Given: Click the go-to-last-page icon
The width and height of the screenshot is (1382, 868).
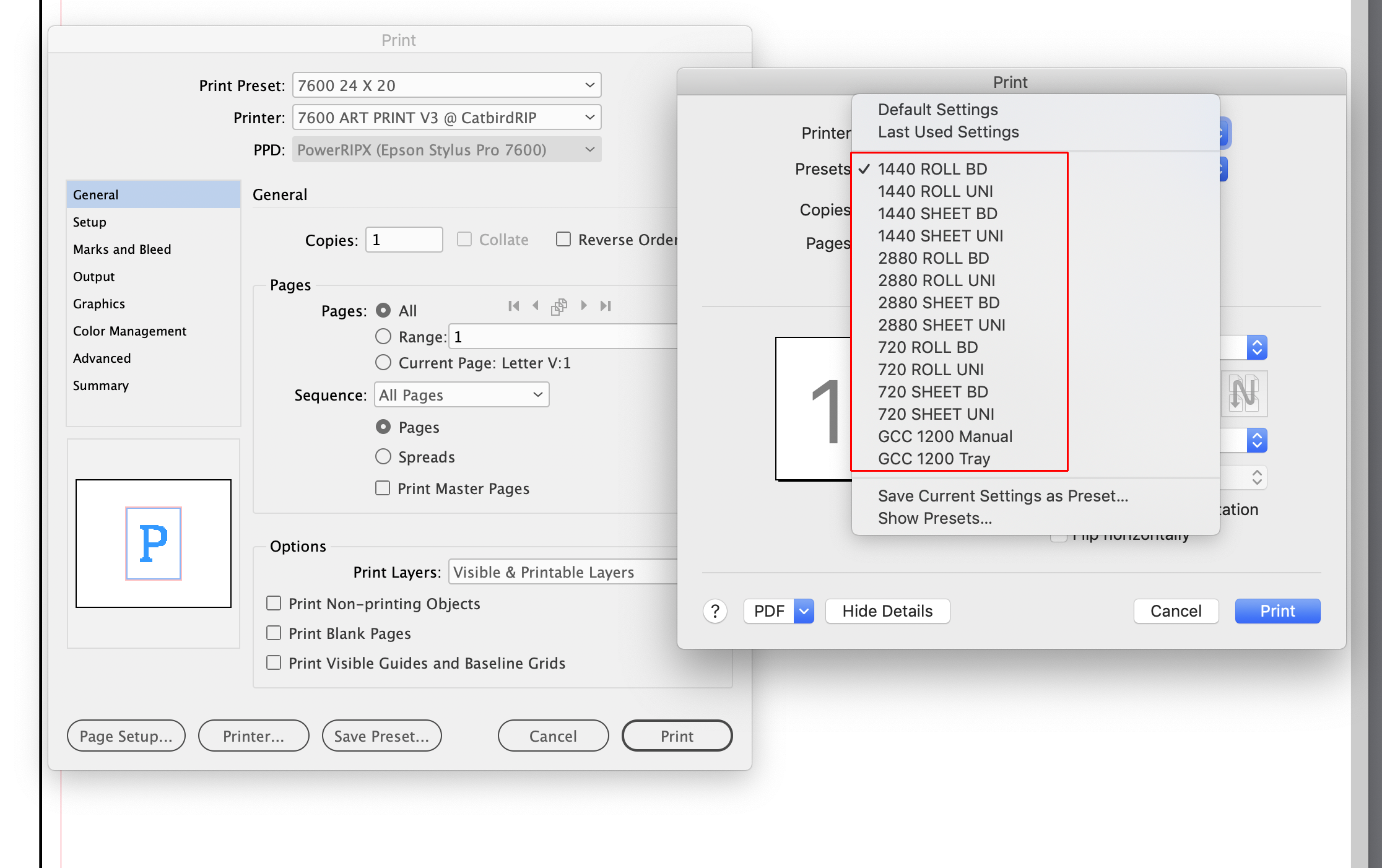Looking at the screenshot, I should (606, 305).
